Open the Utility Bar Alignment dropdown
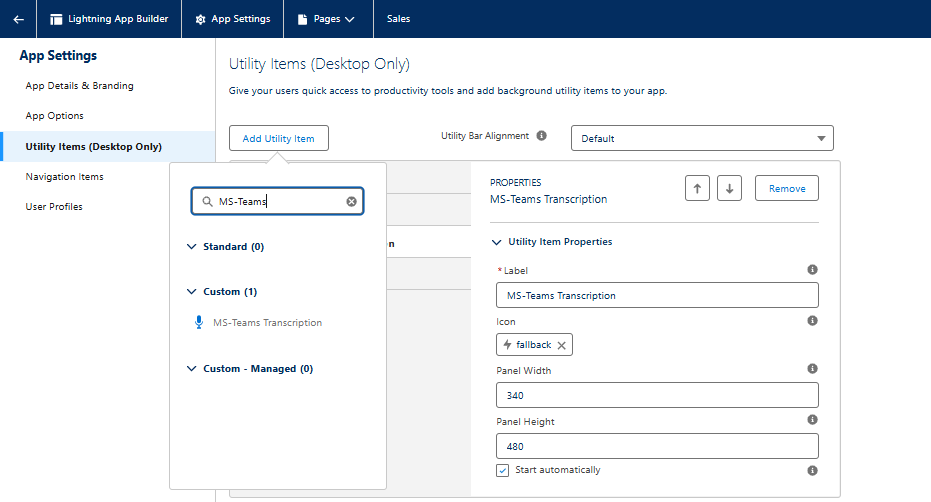 point(702,138)
